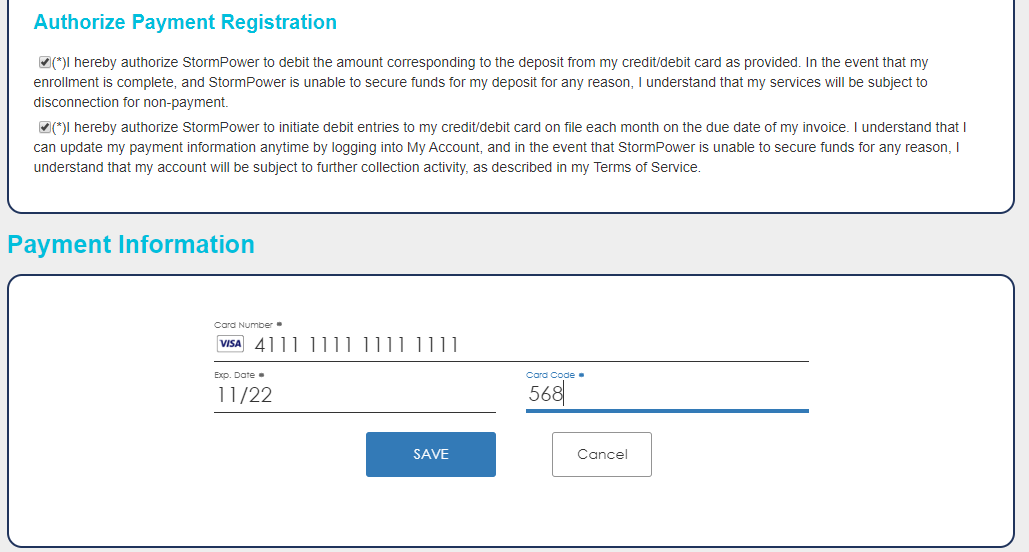Click the SAVE button
Viewport: 1029px width, 552px height.
pyautogui.click(x=430, y=454)
